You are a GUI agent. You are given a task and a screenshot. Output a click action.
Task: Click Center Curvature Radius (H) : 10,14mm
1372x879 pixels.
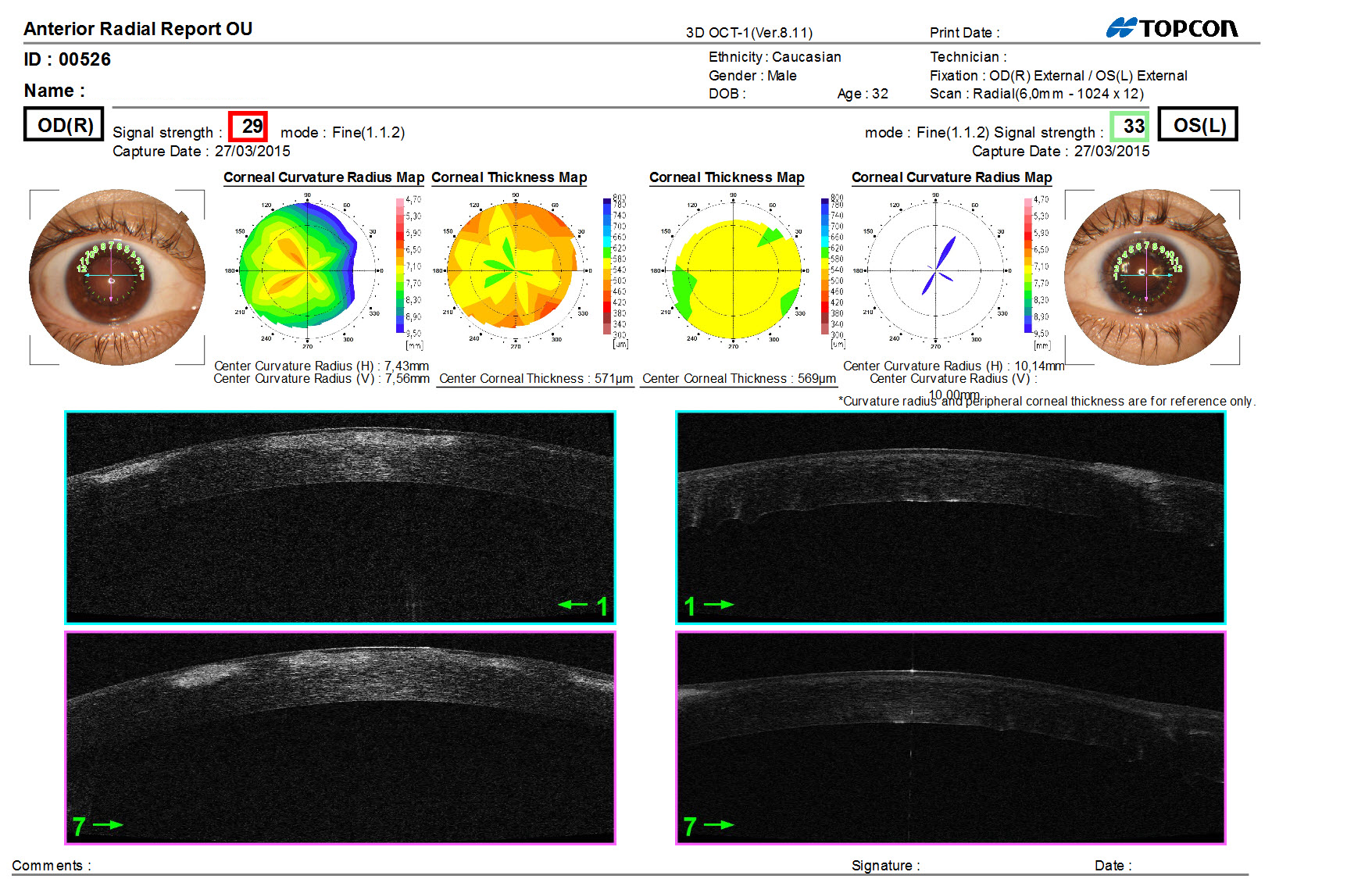953,366
